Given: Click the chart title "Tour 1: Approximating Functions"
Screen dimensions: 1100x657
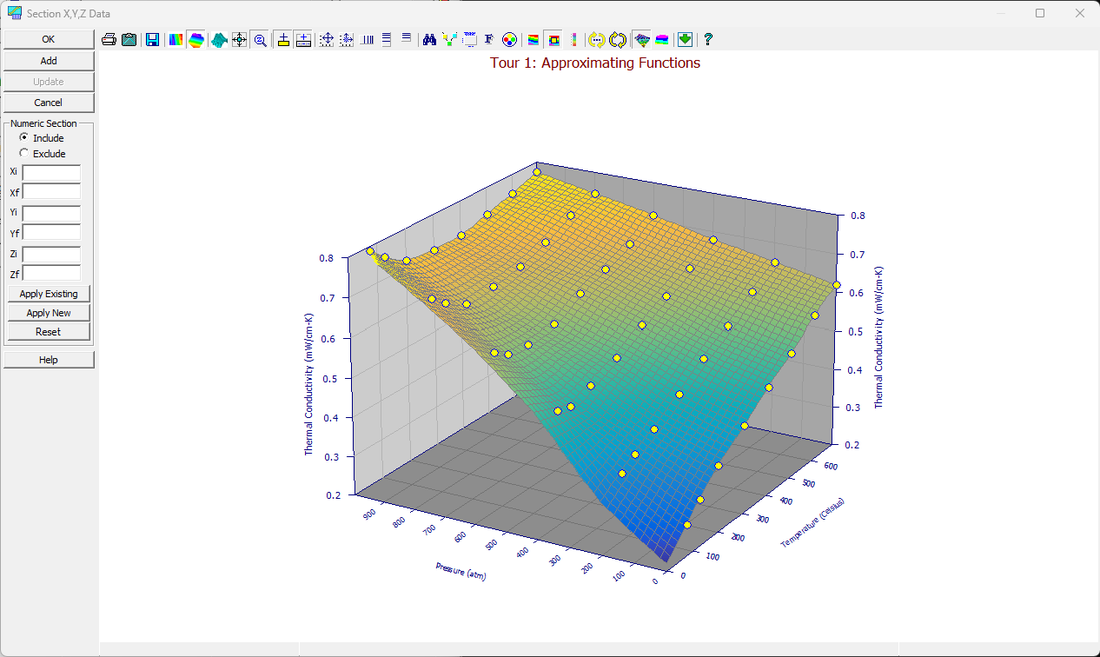Looking at the screenshot, I should (x=595, y=63).
